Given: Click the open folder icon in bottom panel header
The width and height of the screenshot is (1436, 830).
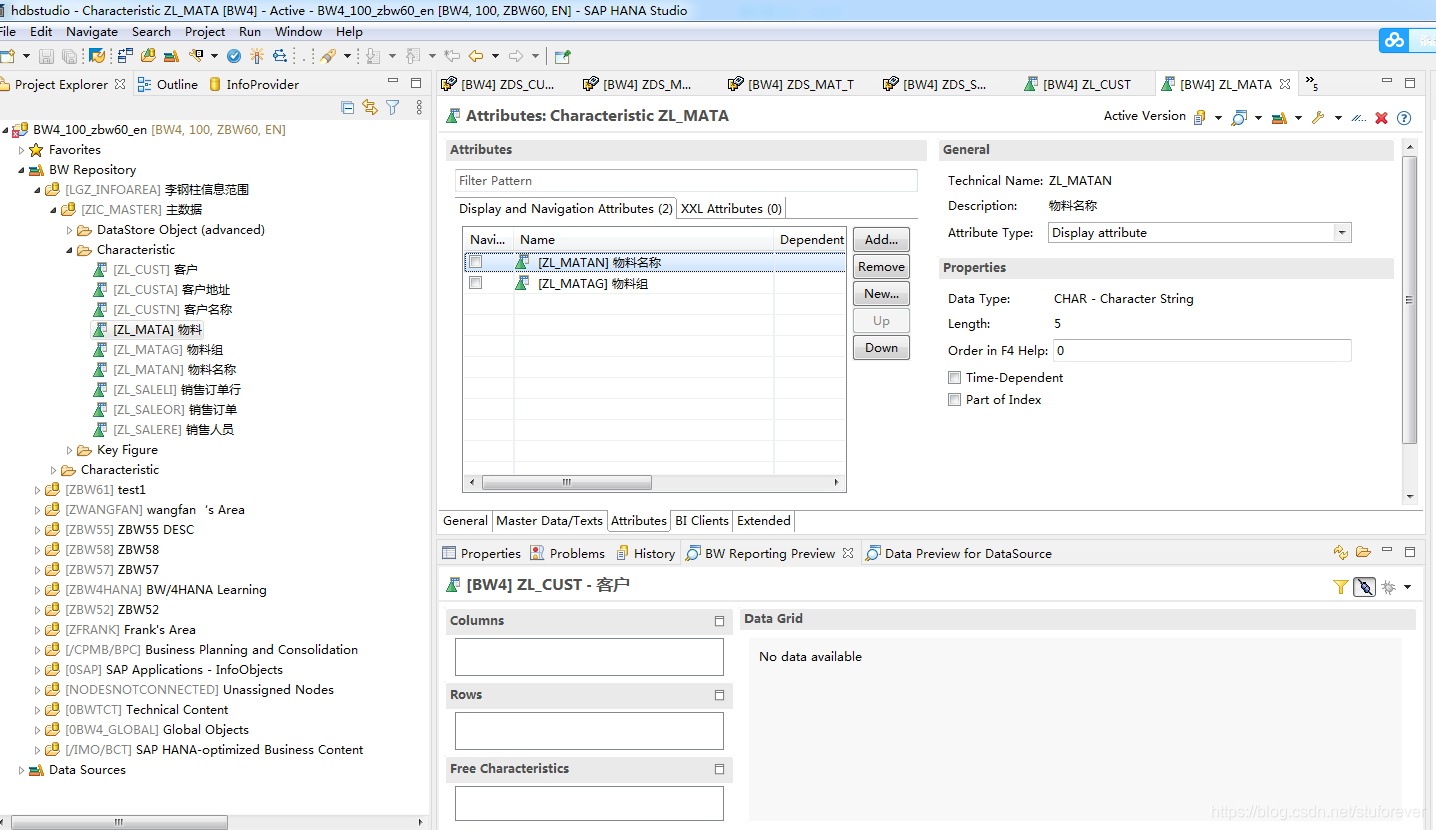Looking at the screenshot, I should click(1363, 552).
